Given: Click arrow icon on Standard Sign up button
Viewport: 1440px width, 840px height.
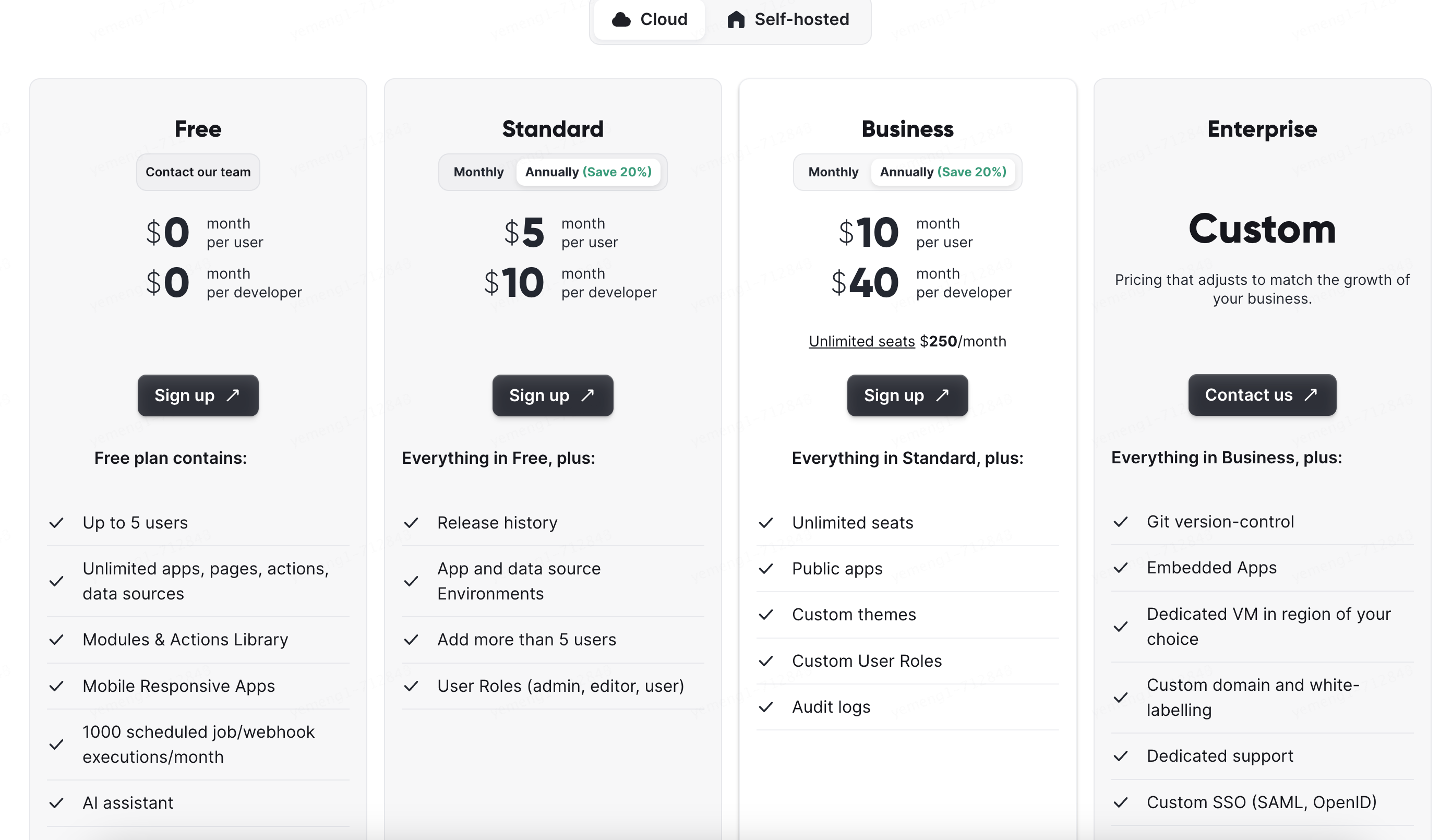Looking at the screenshot, I should 587,395.
